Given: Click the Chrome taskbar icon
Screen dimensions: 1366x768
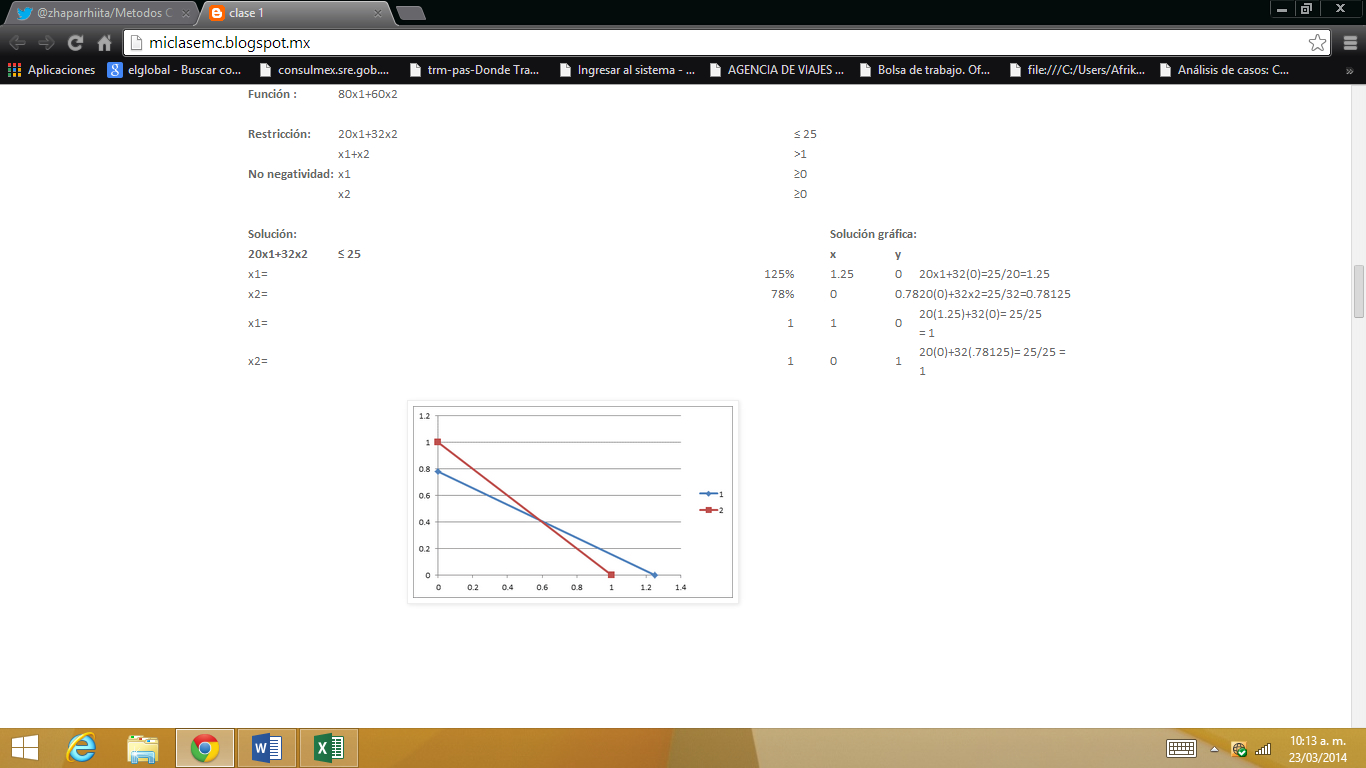Looking at the screenshot, I should (205, 747).
